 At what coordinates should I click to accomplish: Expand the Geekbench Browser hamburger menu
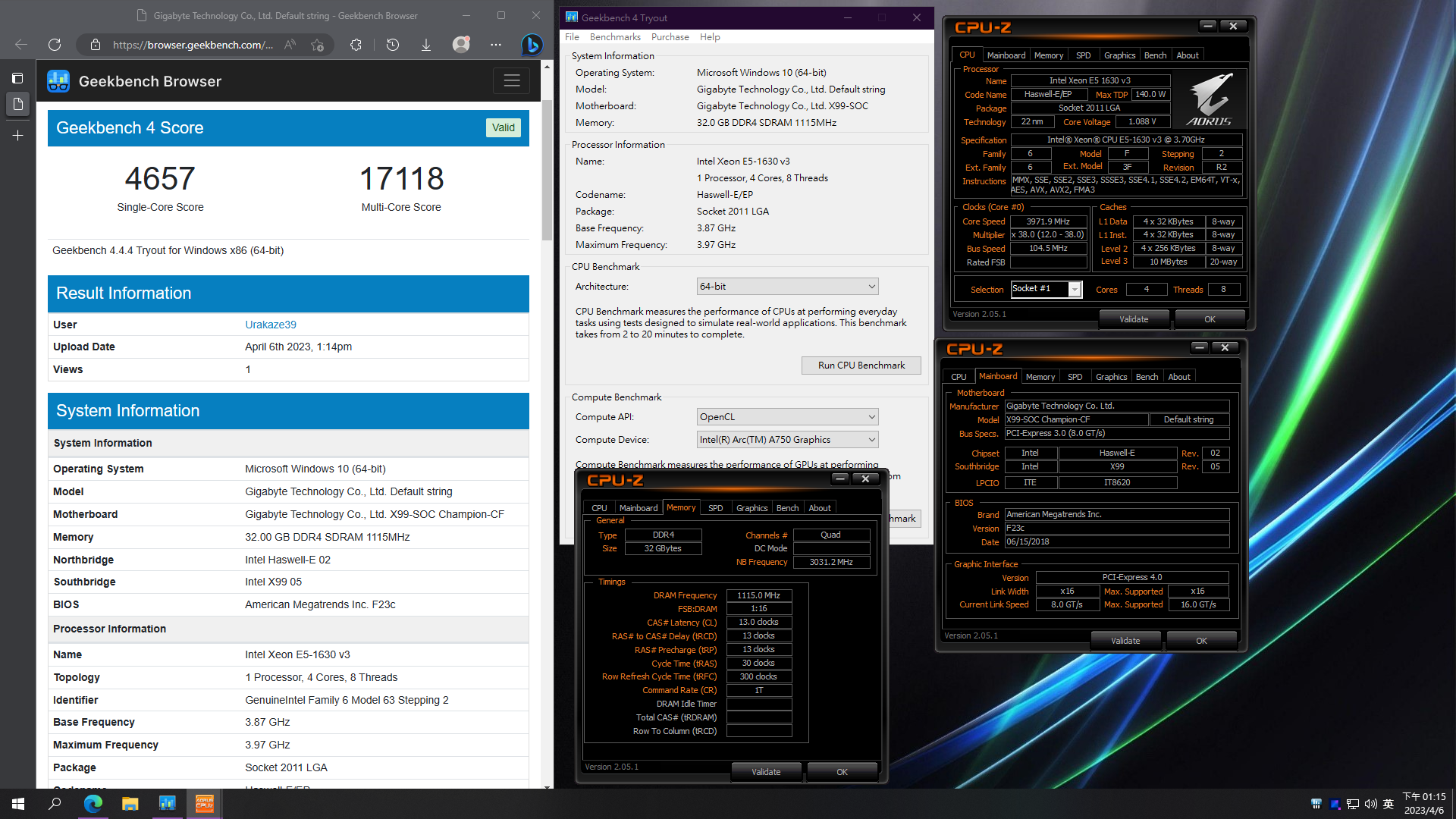point(512,80)
